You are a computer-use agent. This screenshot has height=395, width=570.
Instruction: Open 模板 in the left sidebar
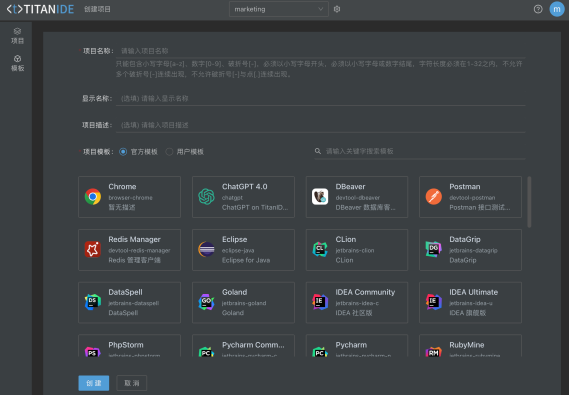coord(17,63)
